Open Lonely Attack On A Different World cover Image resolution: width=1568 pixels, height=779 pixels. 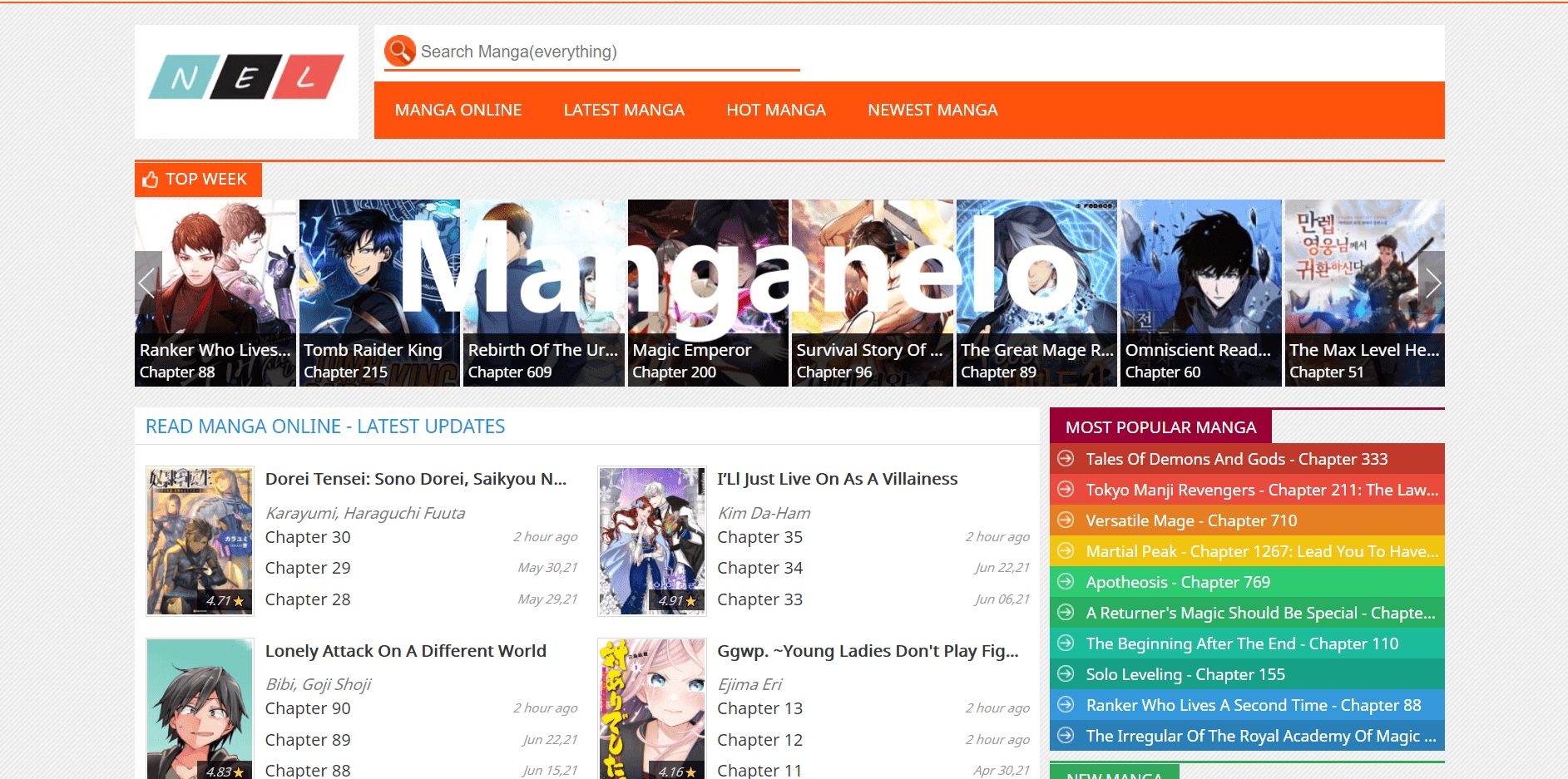(x=200, y=709)
